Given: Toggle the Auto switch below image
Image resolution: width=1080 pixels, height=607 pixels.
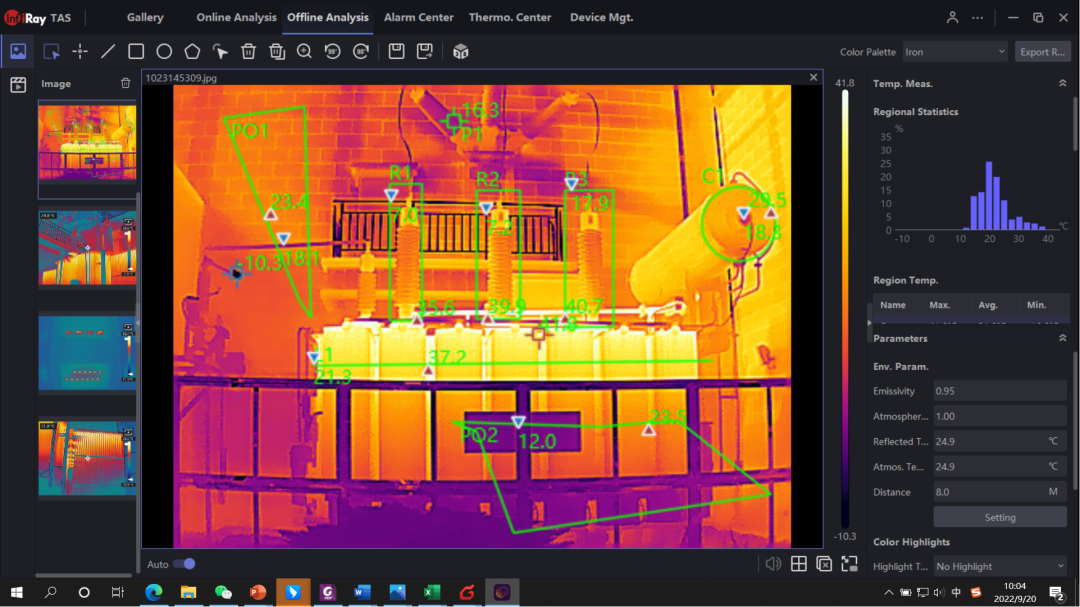Looking at the screenshot, I should 184,564.
